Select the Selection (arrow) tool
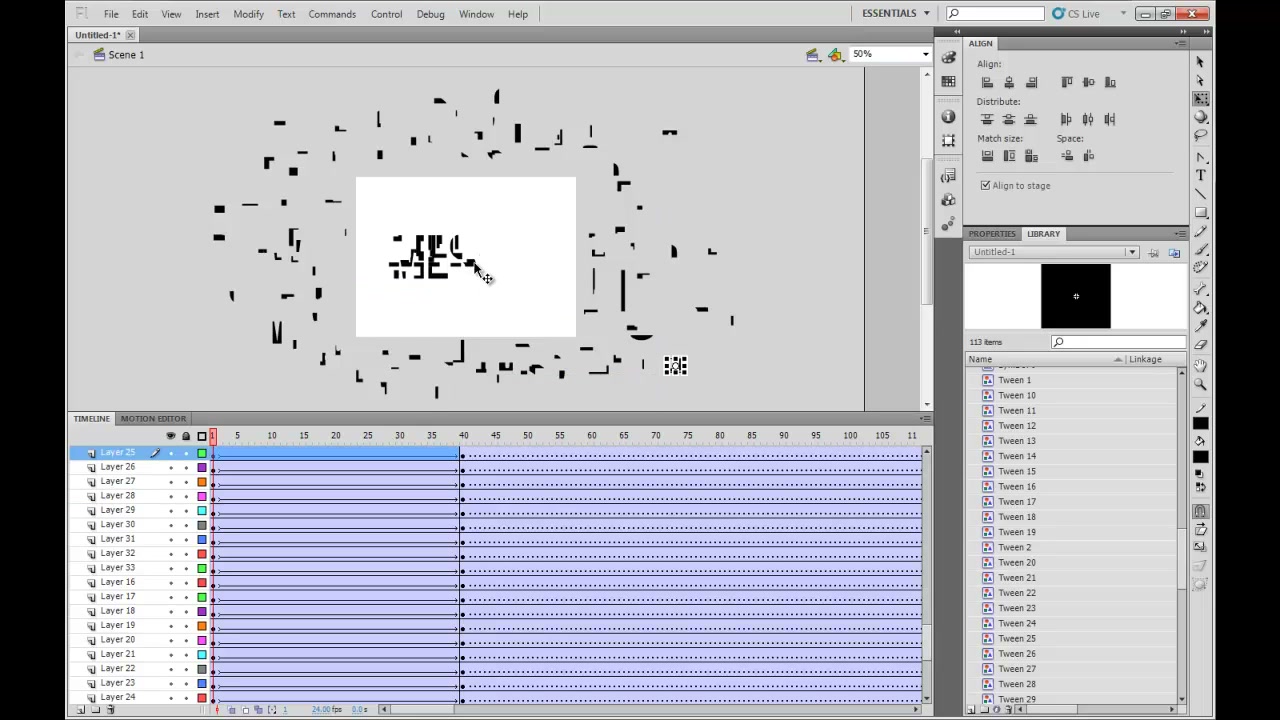 click(x=1201, y=62)
